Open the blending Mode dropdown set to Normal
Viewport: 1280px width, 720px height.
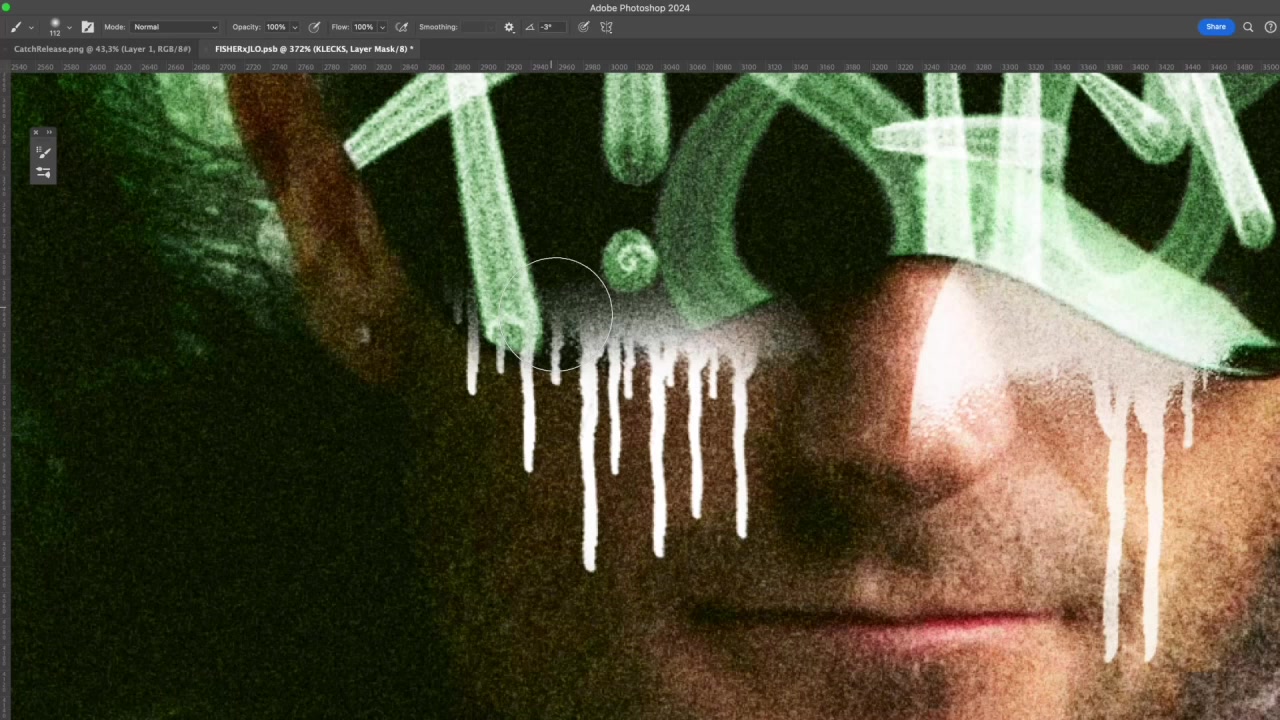point(175,27)
